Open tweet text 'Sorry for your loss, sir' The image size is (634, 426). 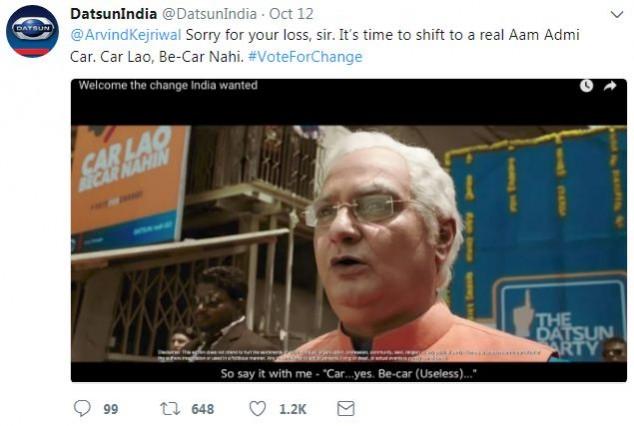point(260,35)
